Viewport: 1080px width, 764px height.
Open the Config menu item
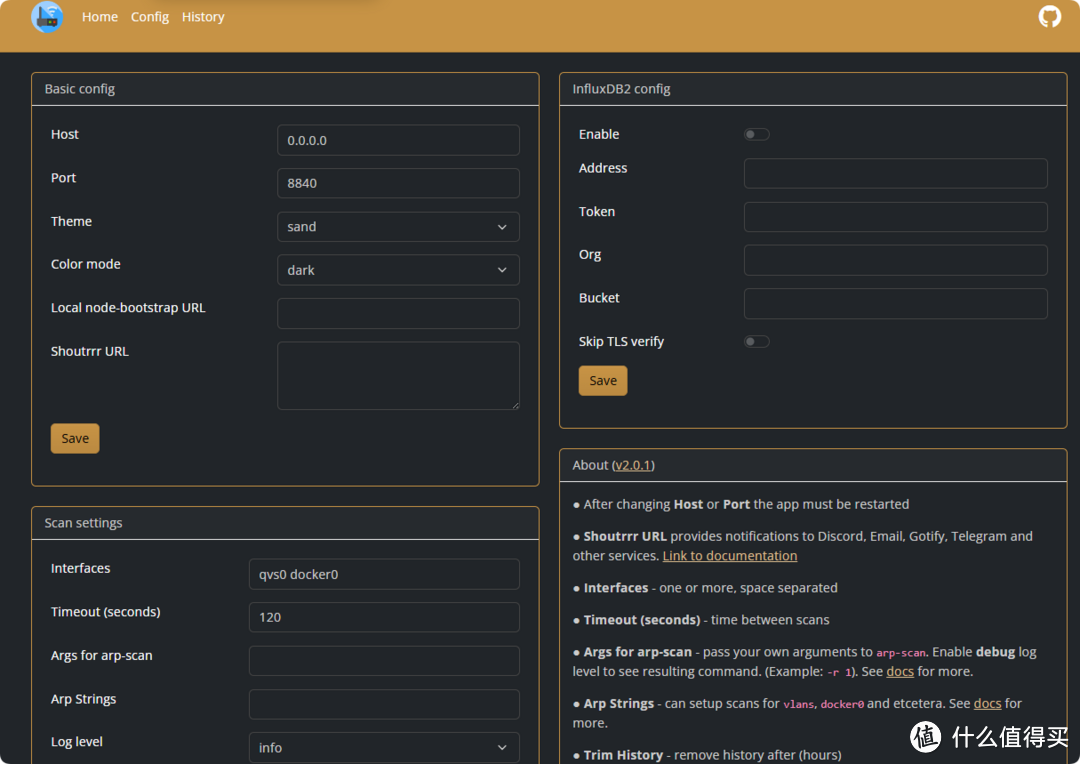(x=150, y=17)
